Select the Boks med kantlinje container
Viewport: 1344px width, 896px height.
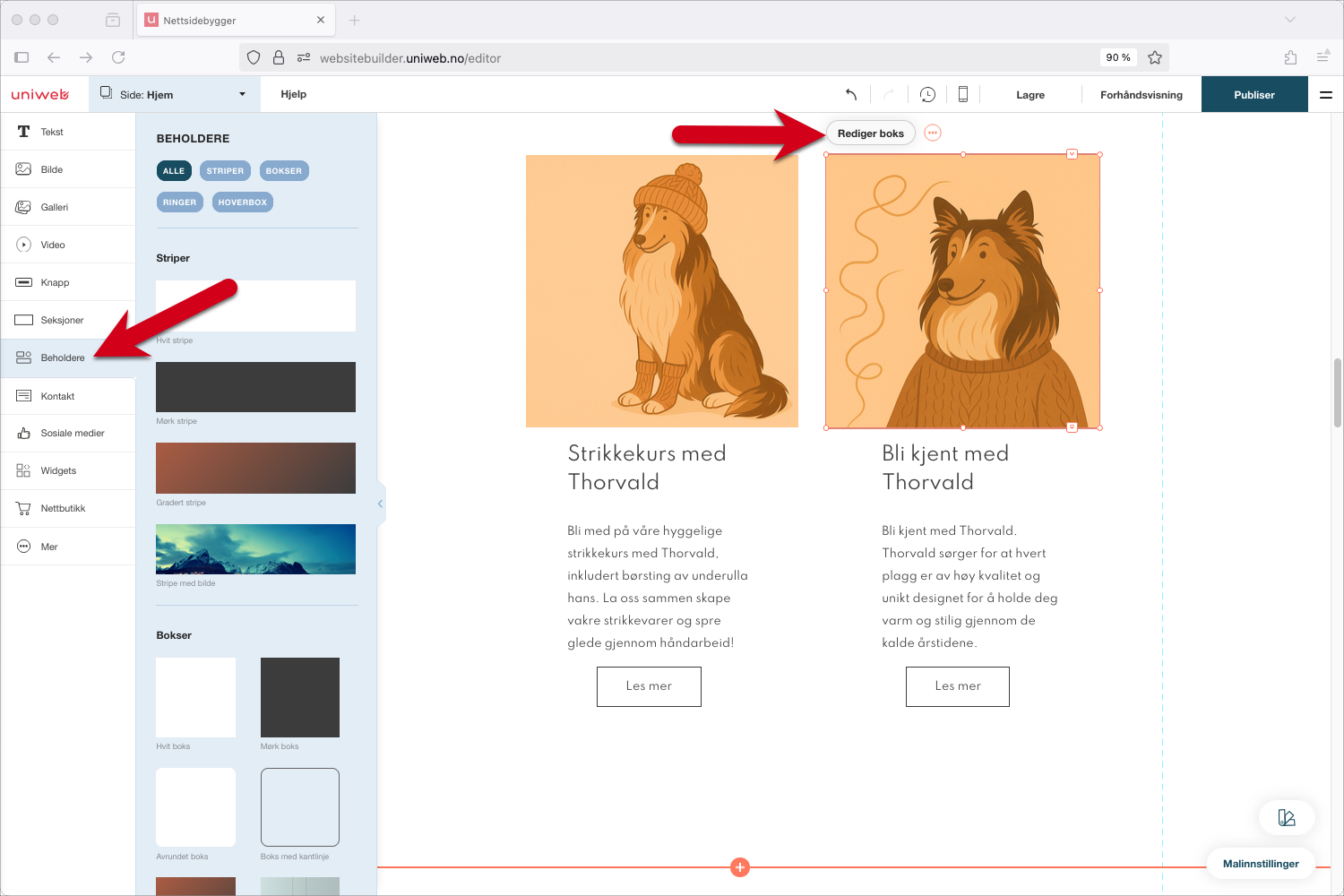pyautogui.click(x=300, y=807)
